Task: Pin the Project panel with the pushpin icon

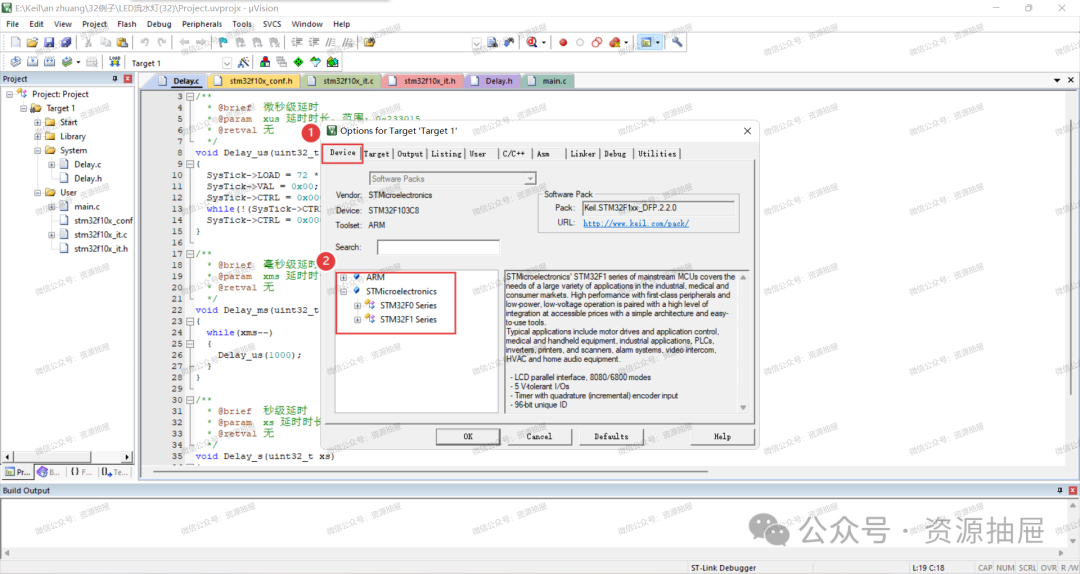Action: point(115,79)
